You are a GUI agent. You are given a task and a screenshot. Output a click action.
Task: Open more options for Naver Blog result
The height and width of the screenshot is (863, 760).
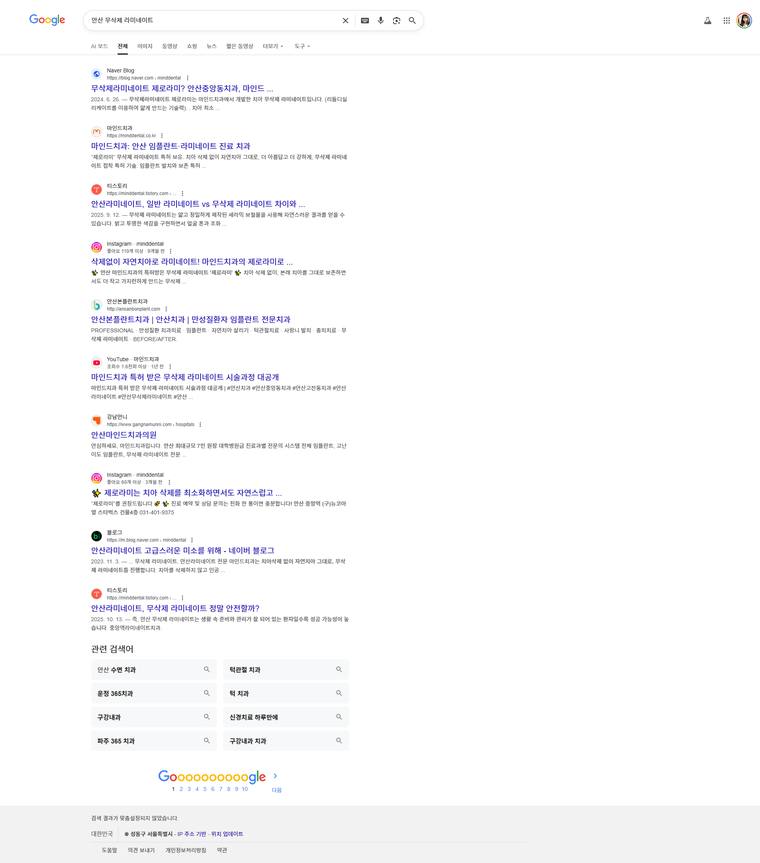click(188, 78)
